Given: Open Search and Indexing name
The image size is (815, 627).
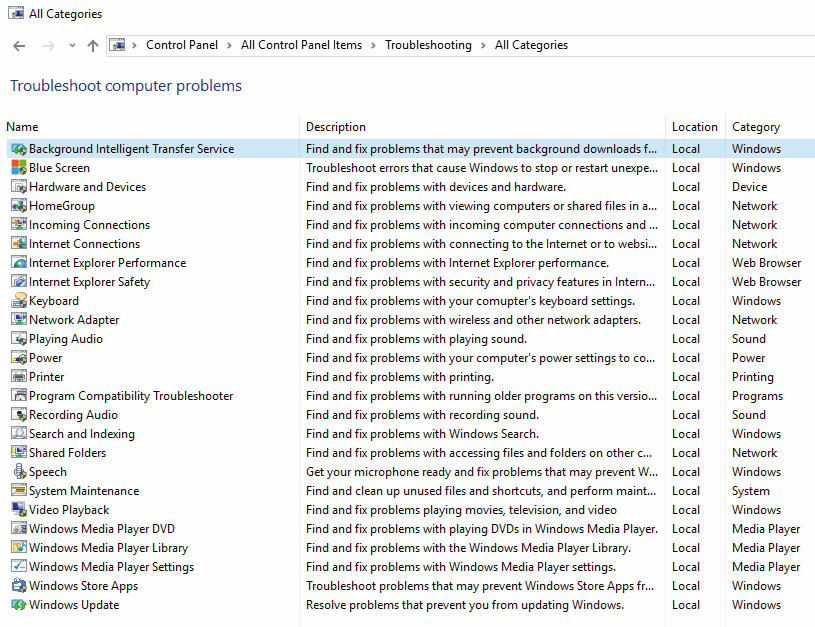Looking at the screenshot, I should (x=82, y=434).
